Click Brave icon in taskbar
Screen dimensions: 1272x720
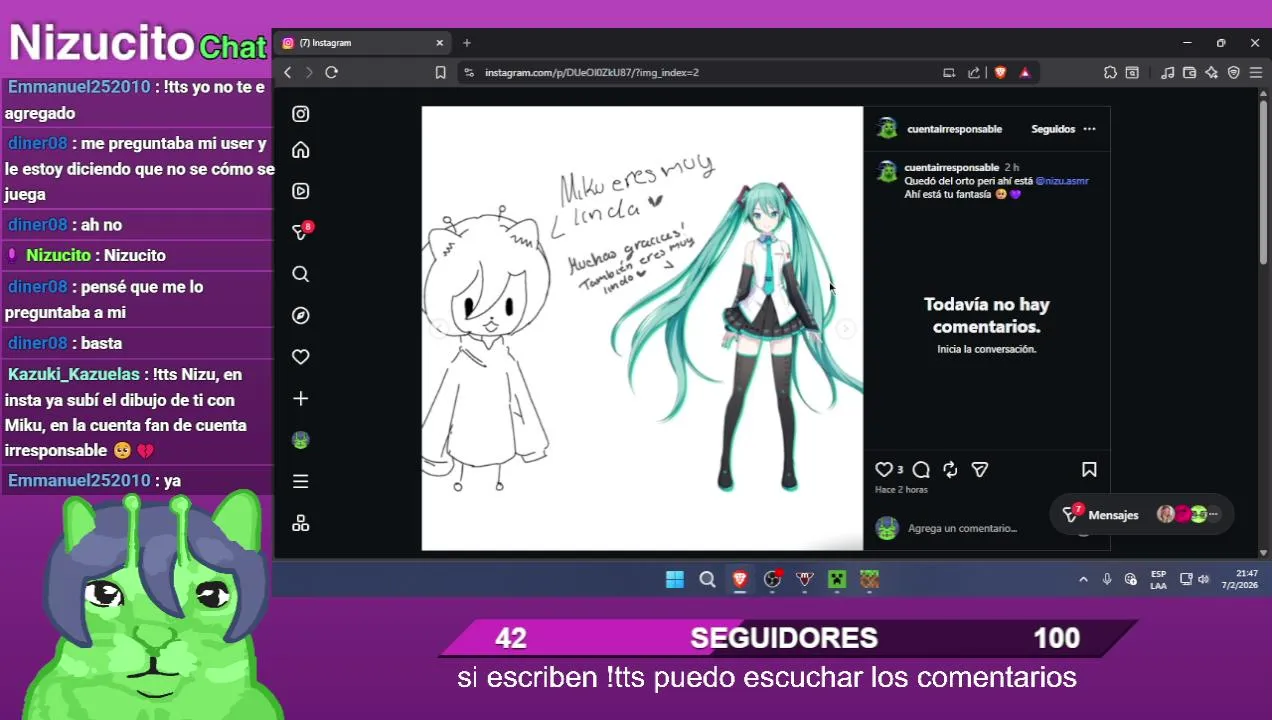[740, 580]
